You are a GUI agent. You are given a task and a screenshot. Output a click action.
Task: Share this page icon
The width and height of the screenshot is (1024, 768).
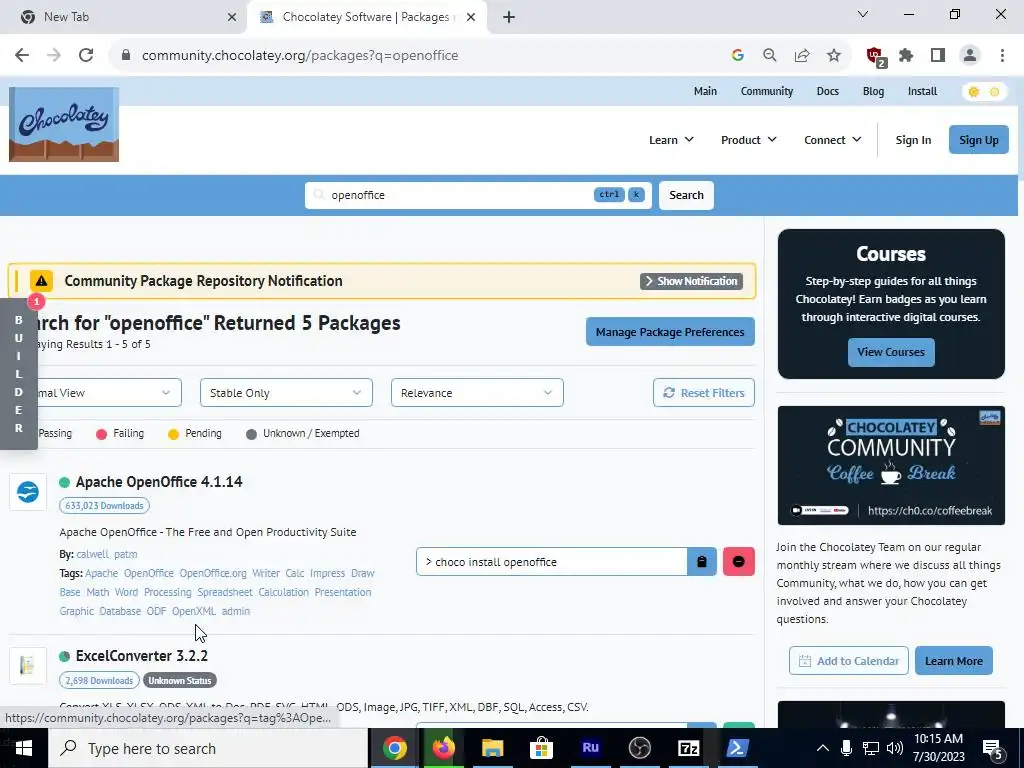point(802,56)
